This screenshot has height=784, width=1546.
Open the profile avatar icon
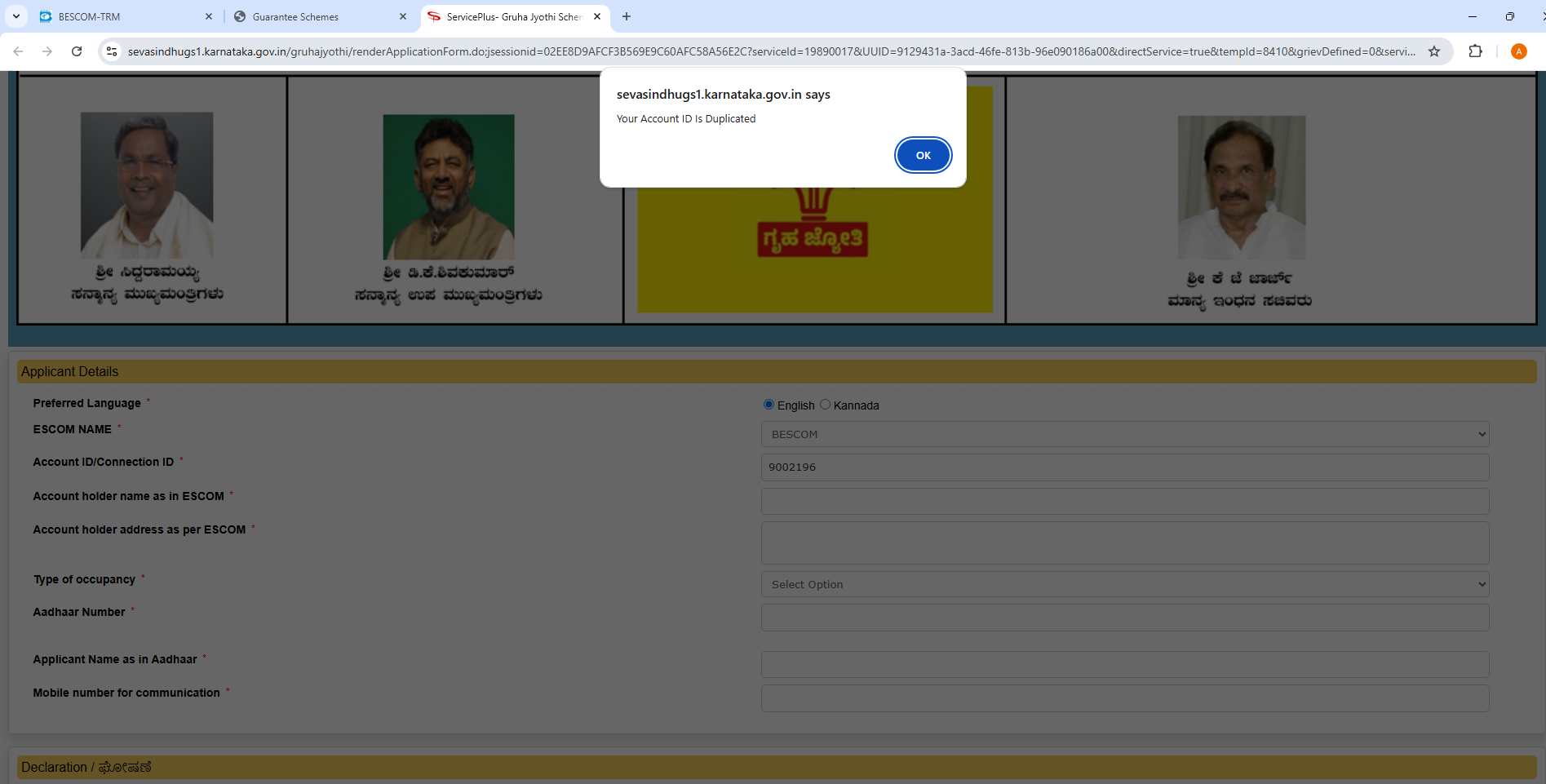coord(1518,51)
